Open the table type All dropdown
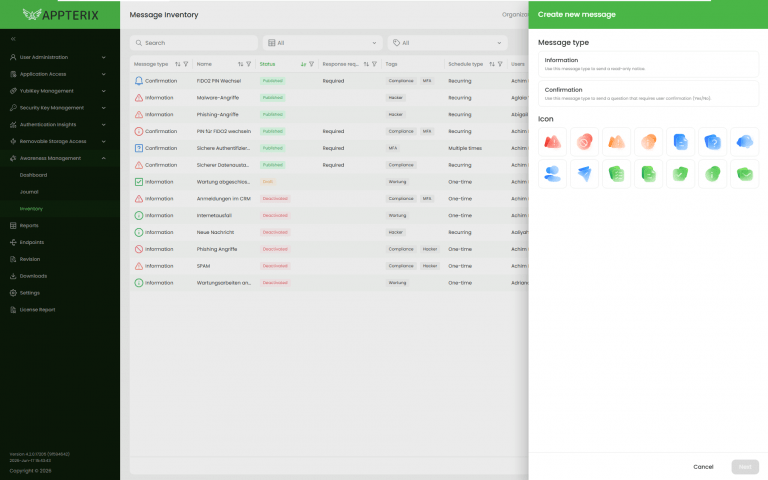Screen dimensions: 768x480 [x=322, y=43]
